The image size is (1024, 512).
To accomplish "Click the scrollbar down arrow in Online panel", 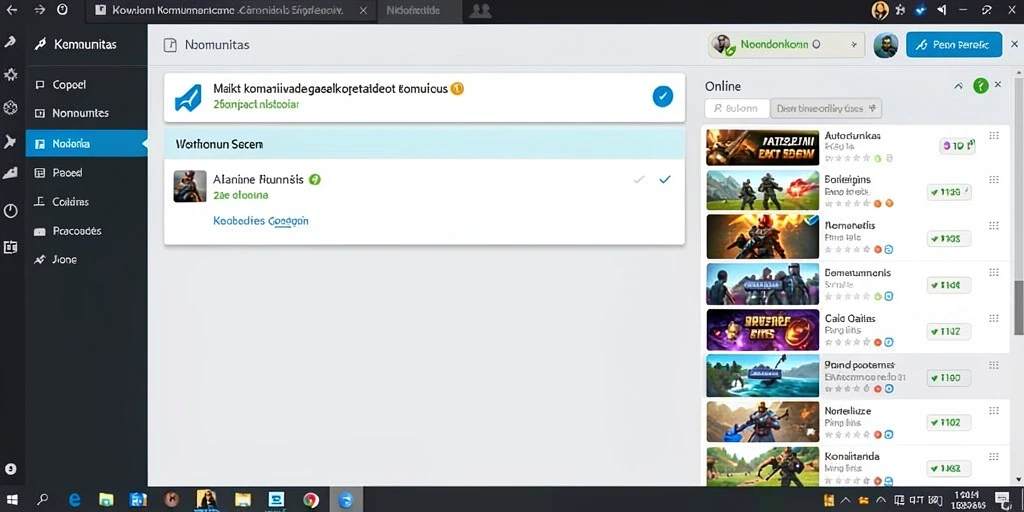I will (1017, 480).
